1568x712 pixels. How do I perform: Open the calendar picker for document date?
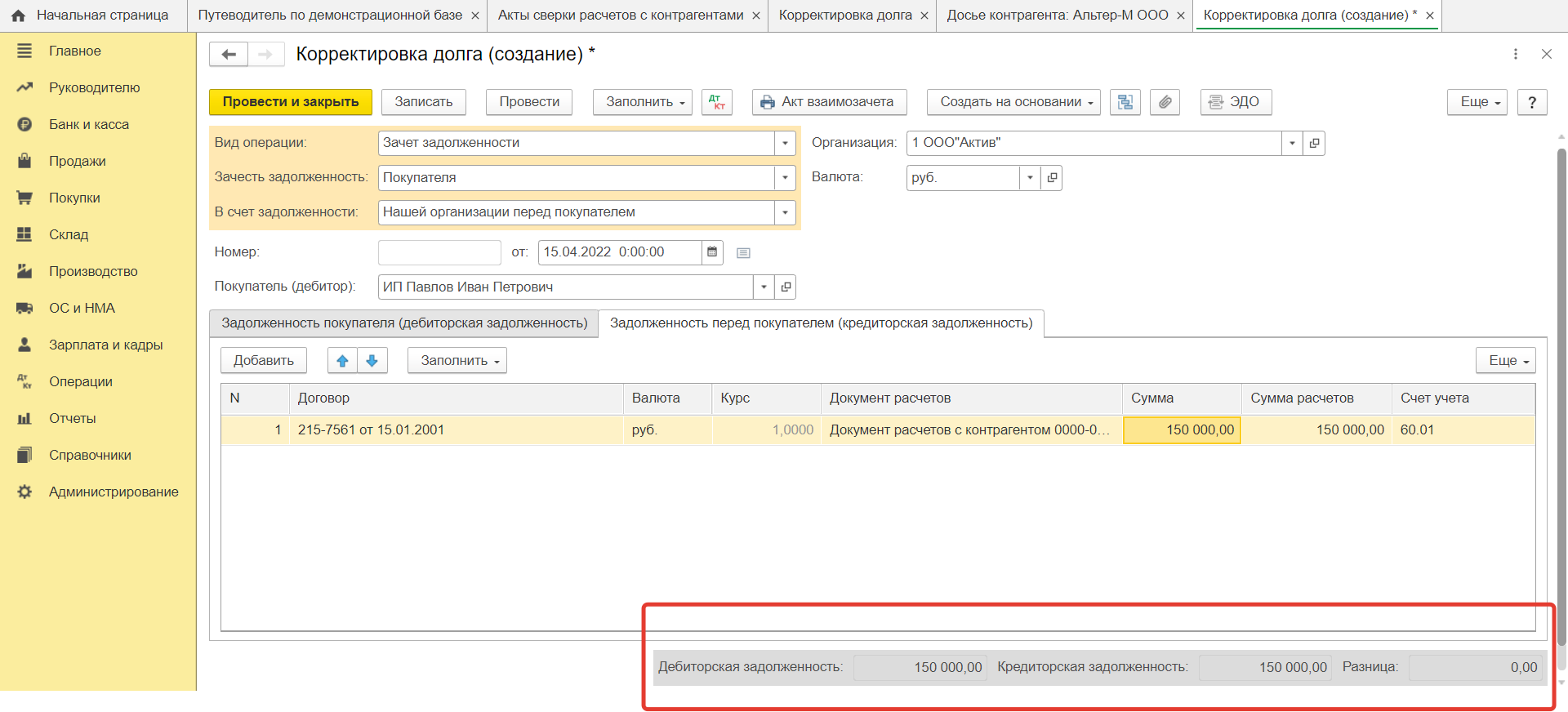pos(712,252)
